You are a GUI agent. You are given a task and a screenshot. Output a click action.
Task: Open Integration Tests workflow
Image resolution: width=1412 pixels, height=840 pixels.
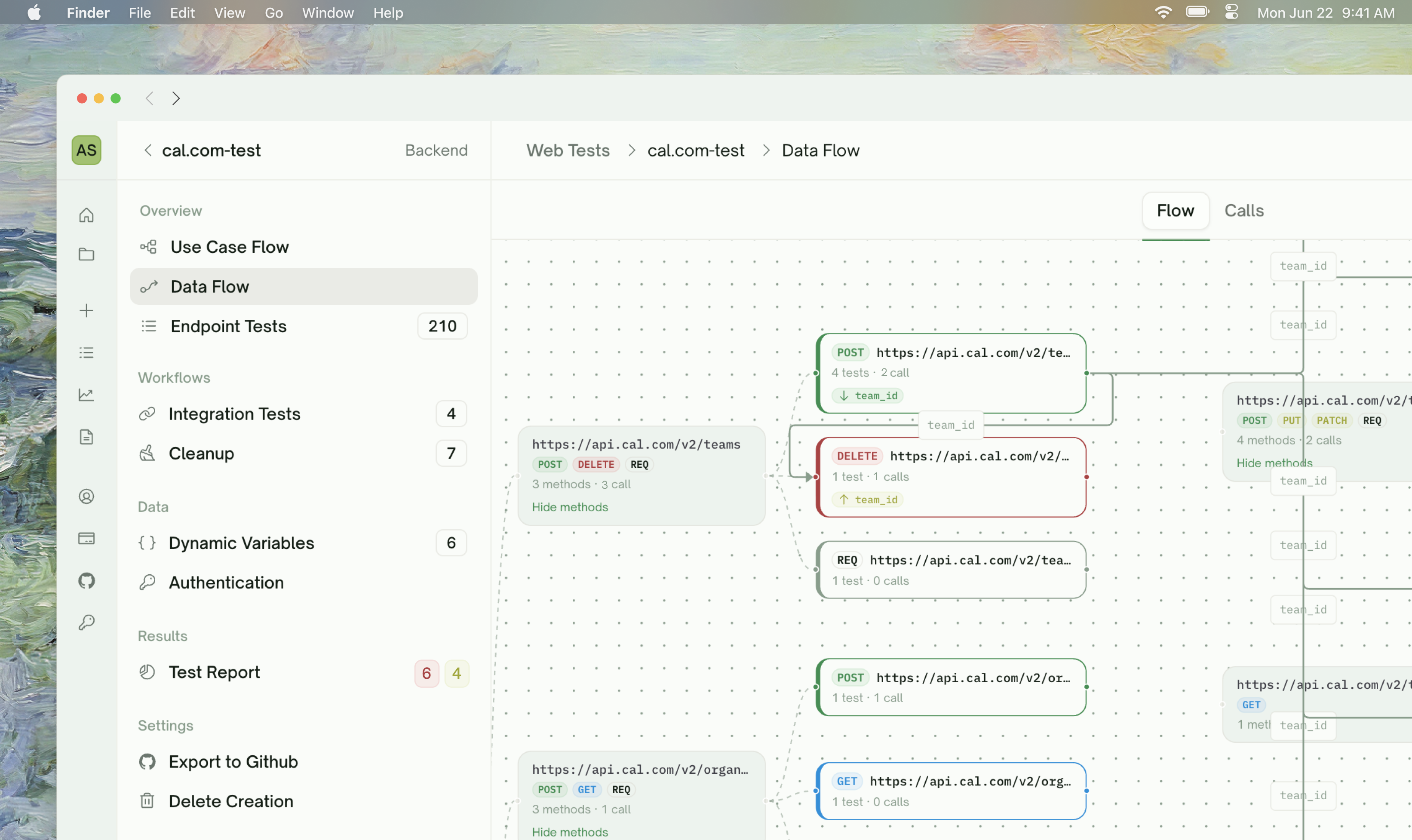[x=304, y=414]
